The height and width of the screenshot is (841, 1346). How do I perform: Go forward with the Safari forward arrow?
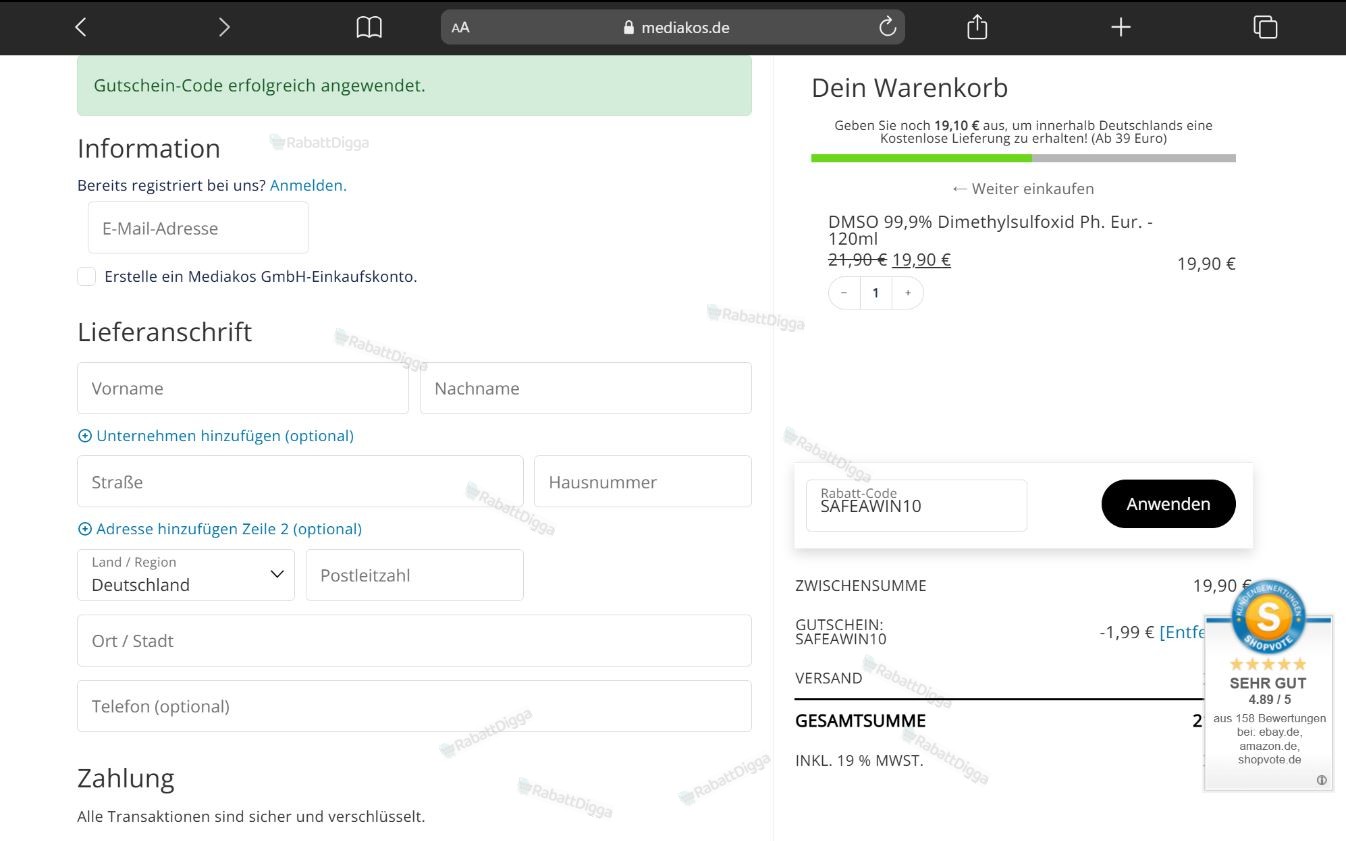tap(224, 27)
